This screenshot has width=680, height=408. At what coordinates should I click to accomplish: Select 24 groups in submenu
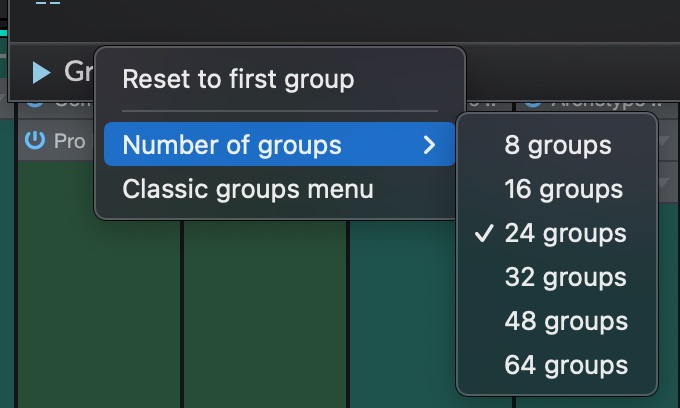click(565, 233)
